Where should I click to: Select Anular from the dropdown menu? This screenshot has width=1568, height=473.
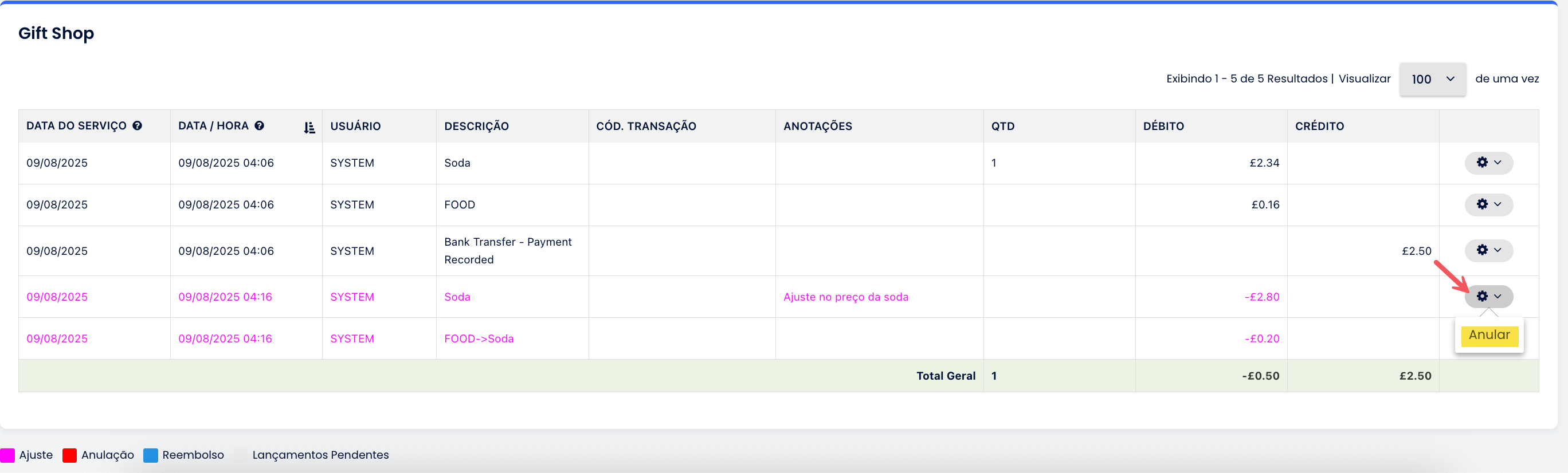(x=1488, y=335)
